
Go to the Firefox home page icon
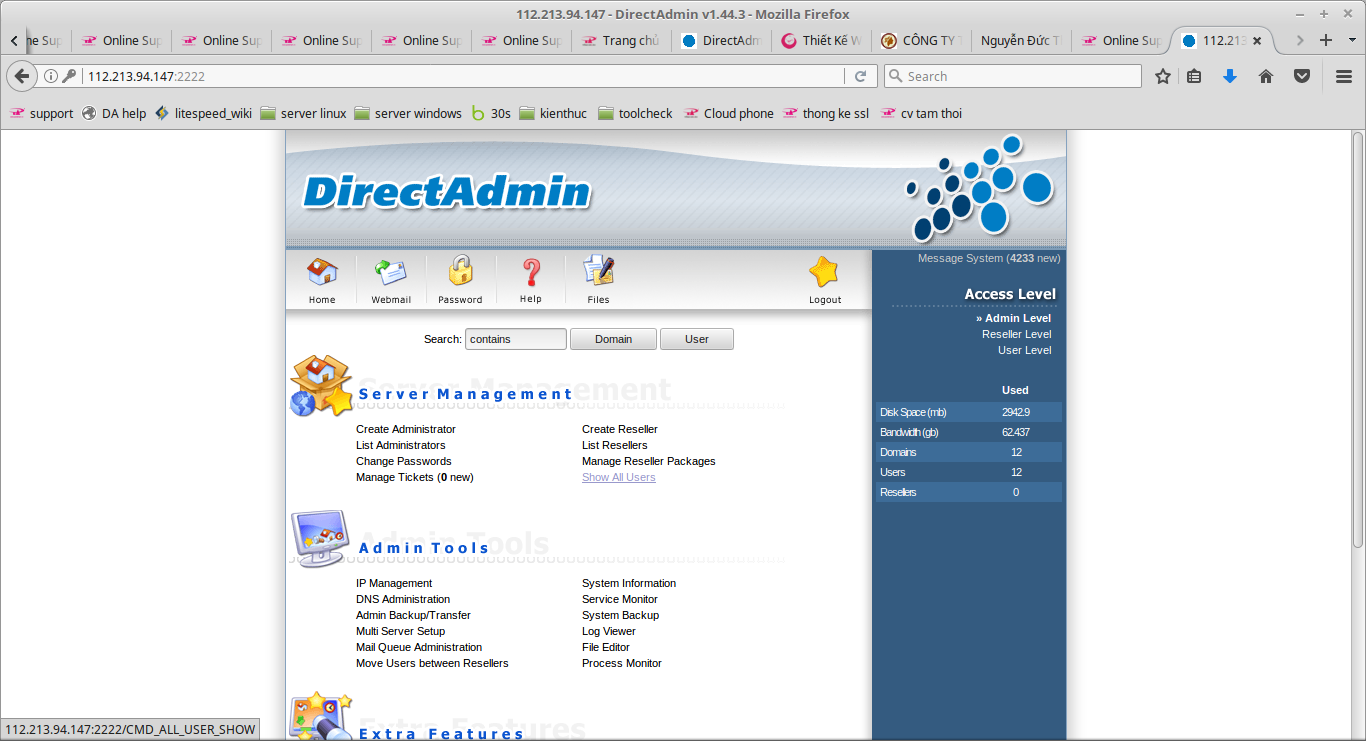click(x=1266, y=76)
